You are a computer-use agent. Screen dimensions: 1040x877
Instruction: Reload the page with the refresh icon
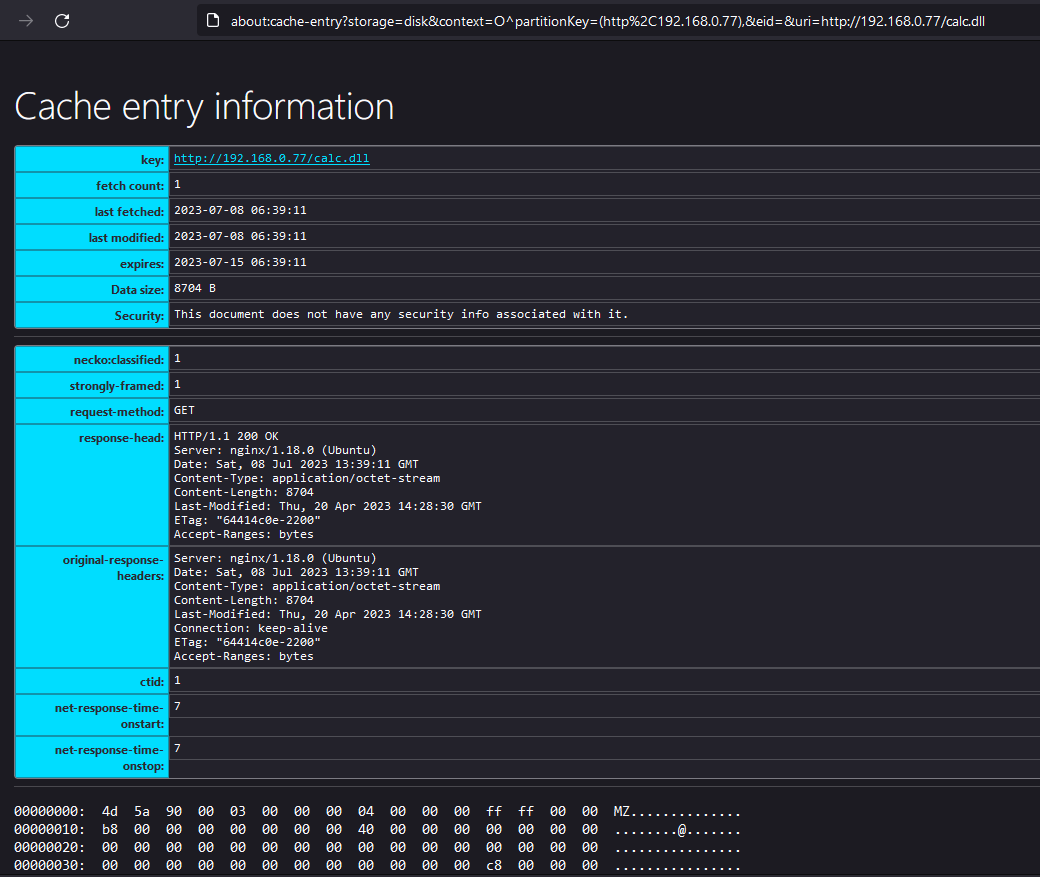click(62, 21)
